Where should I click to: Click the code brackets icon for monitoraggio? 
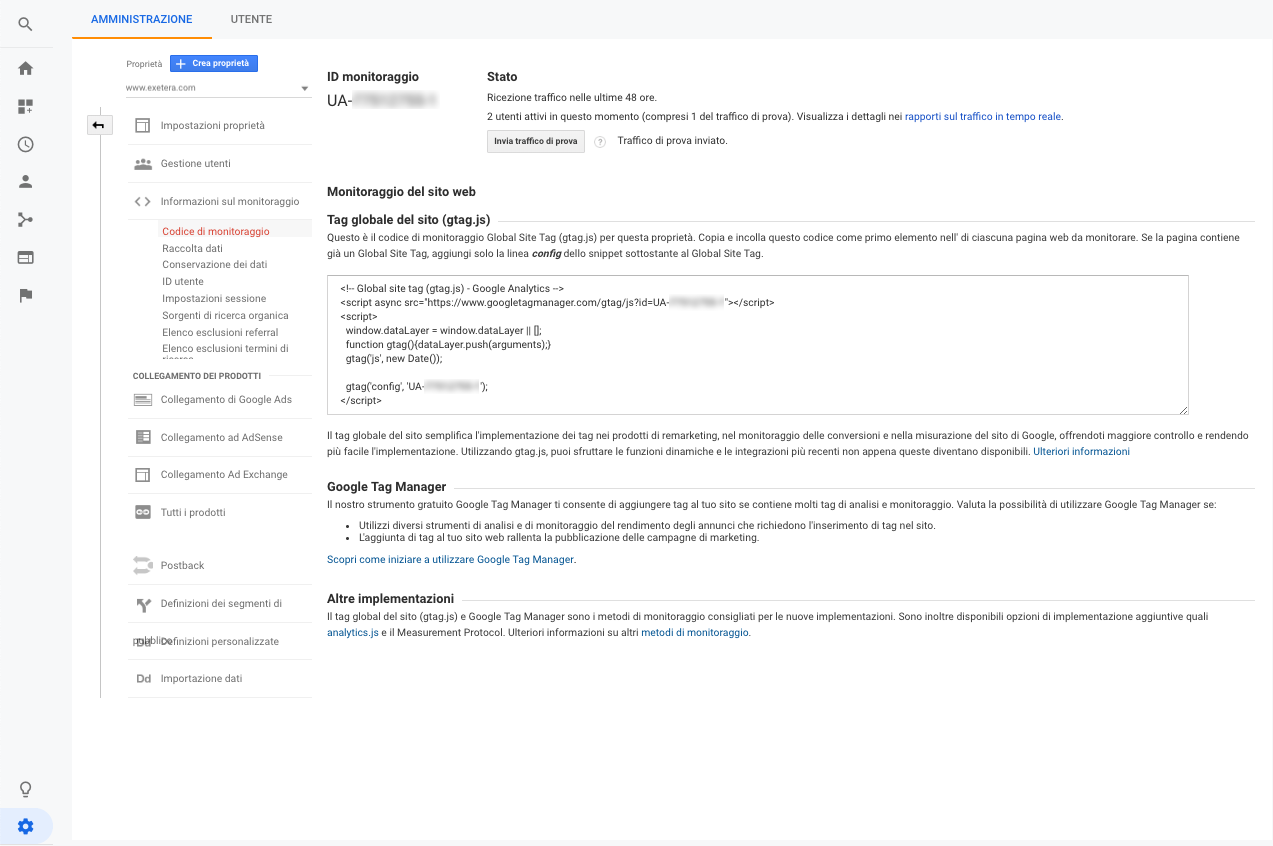tap(142, 201)
